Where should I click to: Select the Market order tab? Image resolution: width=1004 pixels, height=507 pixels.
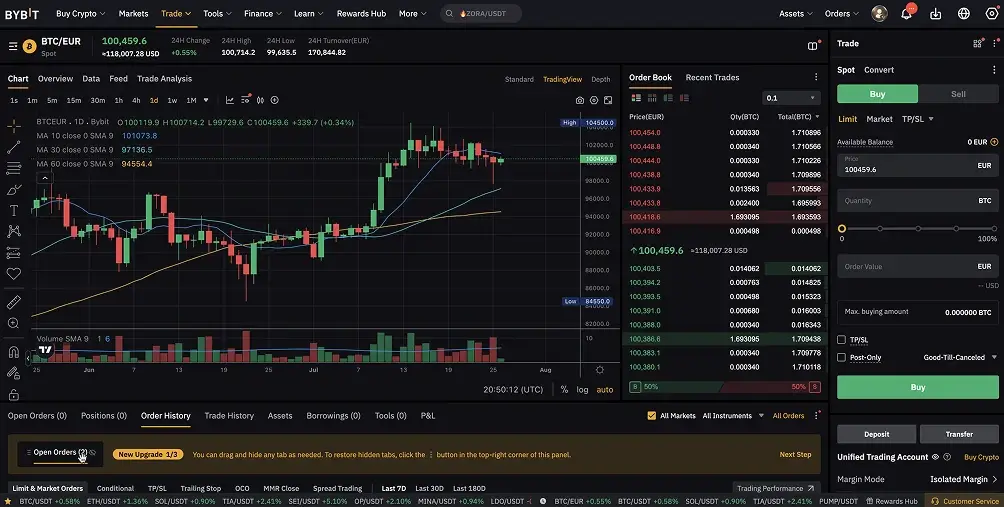[x=879, y=119]
